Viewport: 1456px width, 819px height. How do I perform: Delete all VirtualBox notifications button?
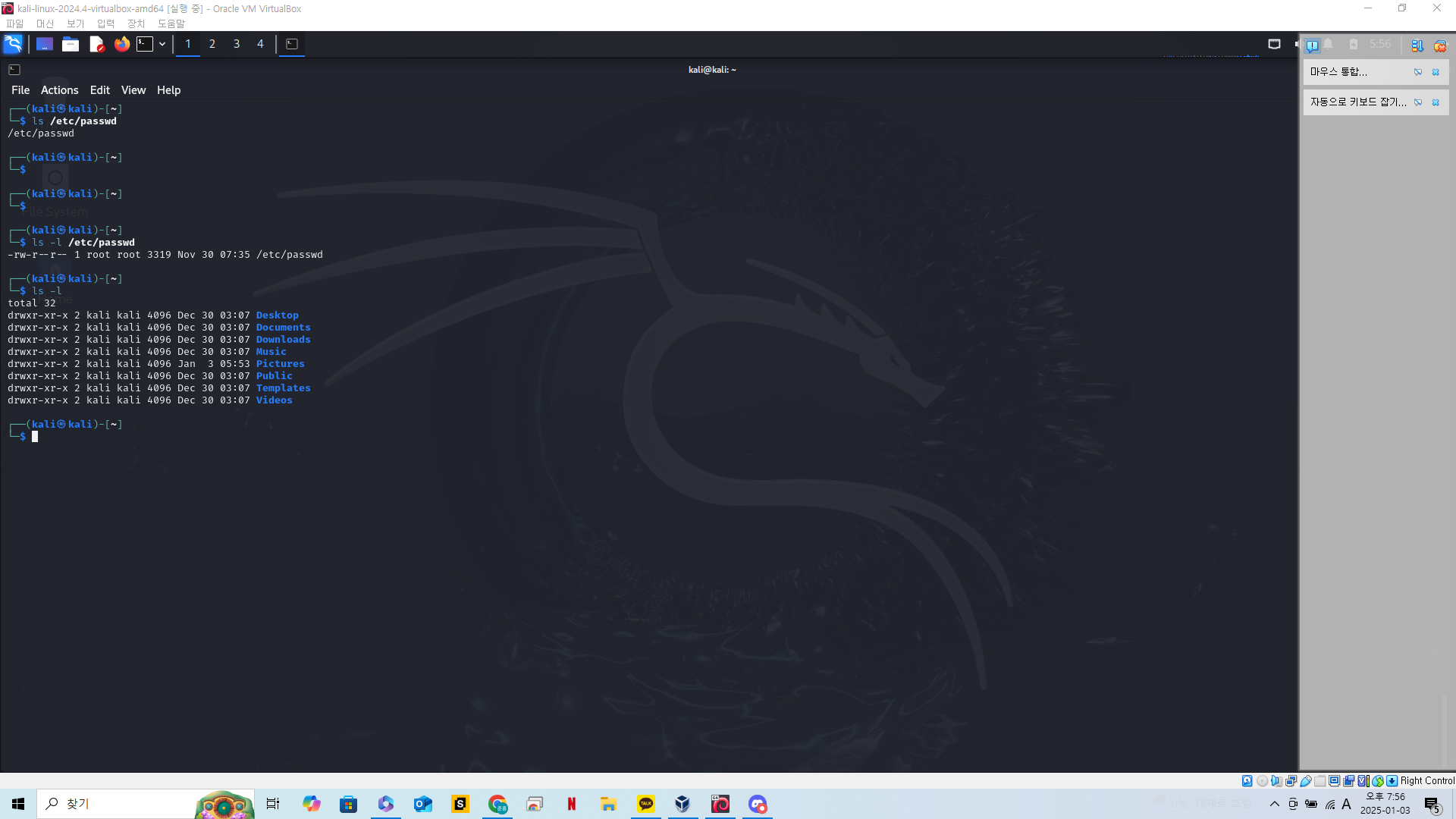[1439, 46]
